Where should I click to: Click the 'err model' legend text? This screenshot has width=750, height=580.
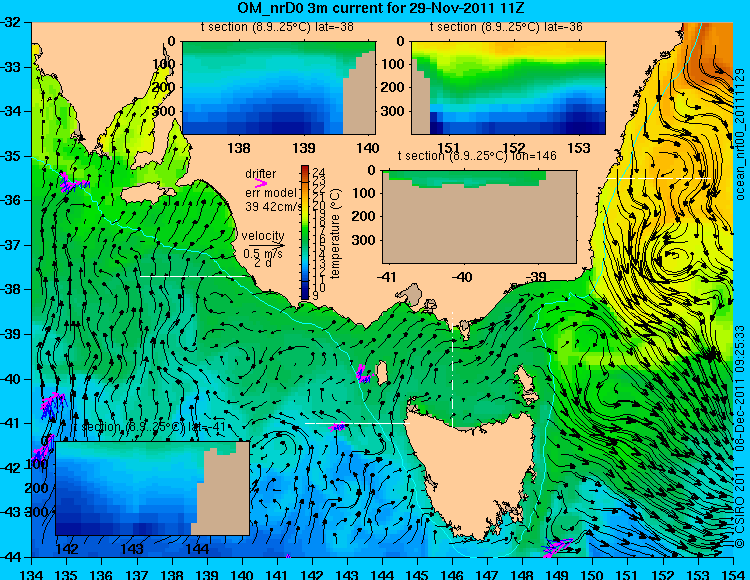click(271, 193)
